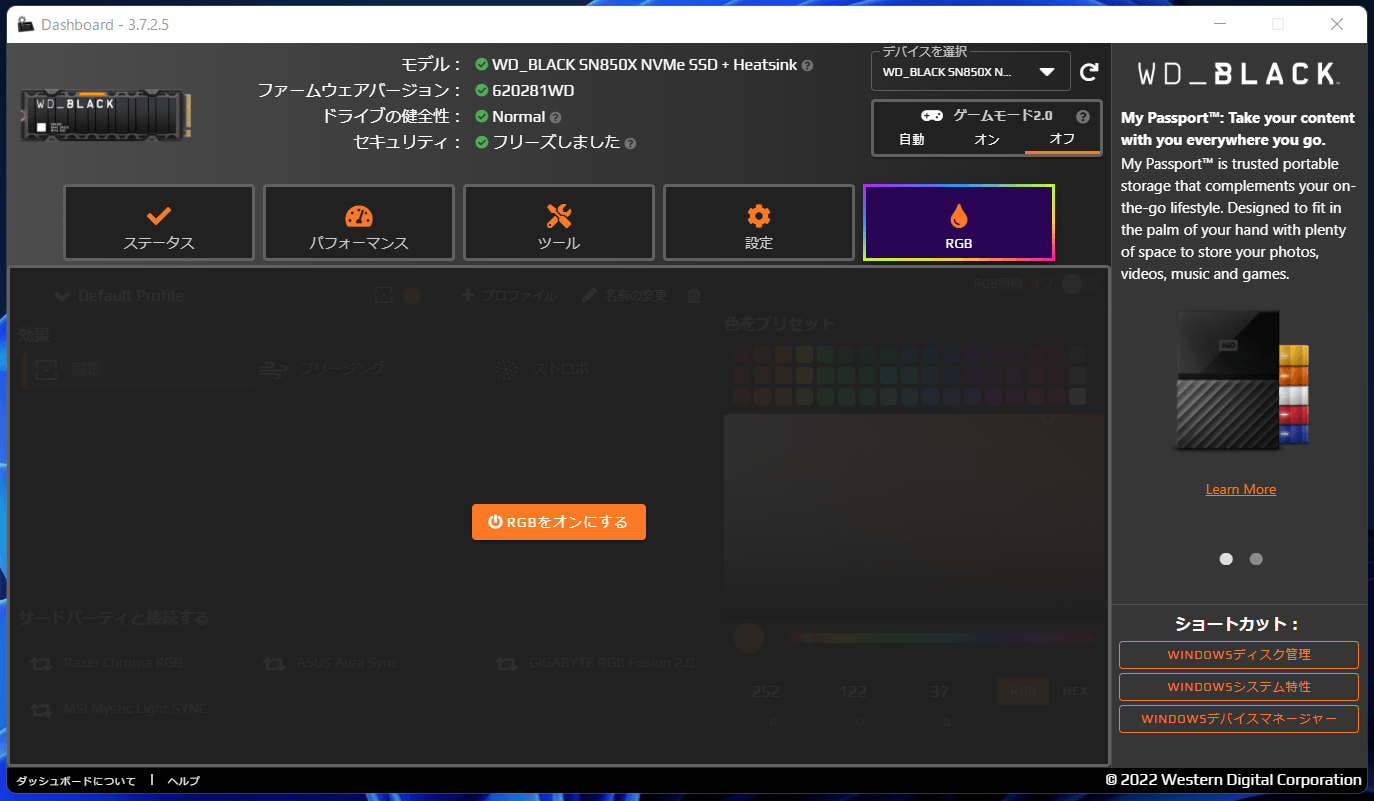Select the RGB tab
Viewport: 1374px width, 801px height.
pyautogui.click(x=959, y=222)
